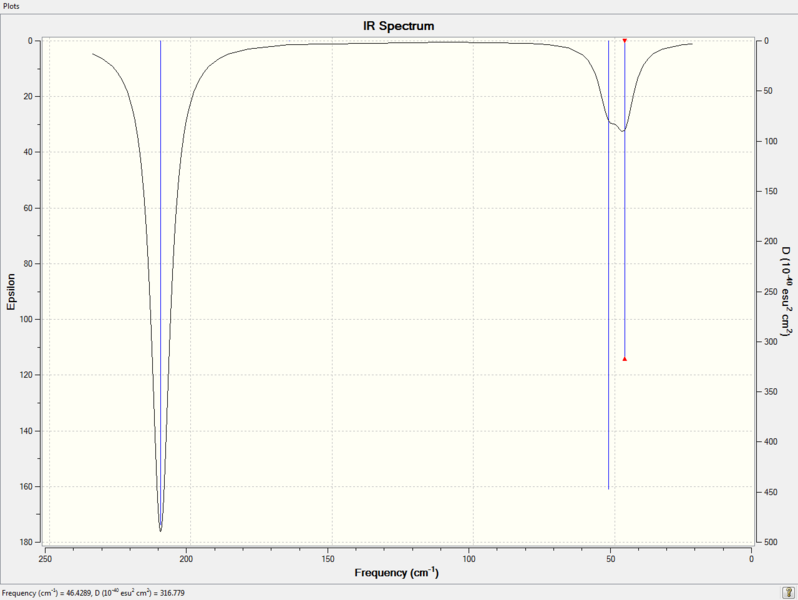Image resolution: width=798 pixels, height=600 pixels.
Task: Select the blue peak line near 51 cm-1
Action: click(608, 265)
